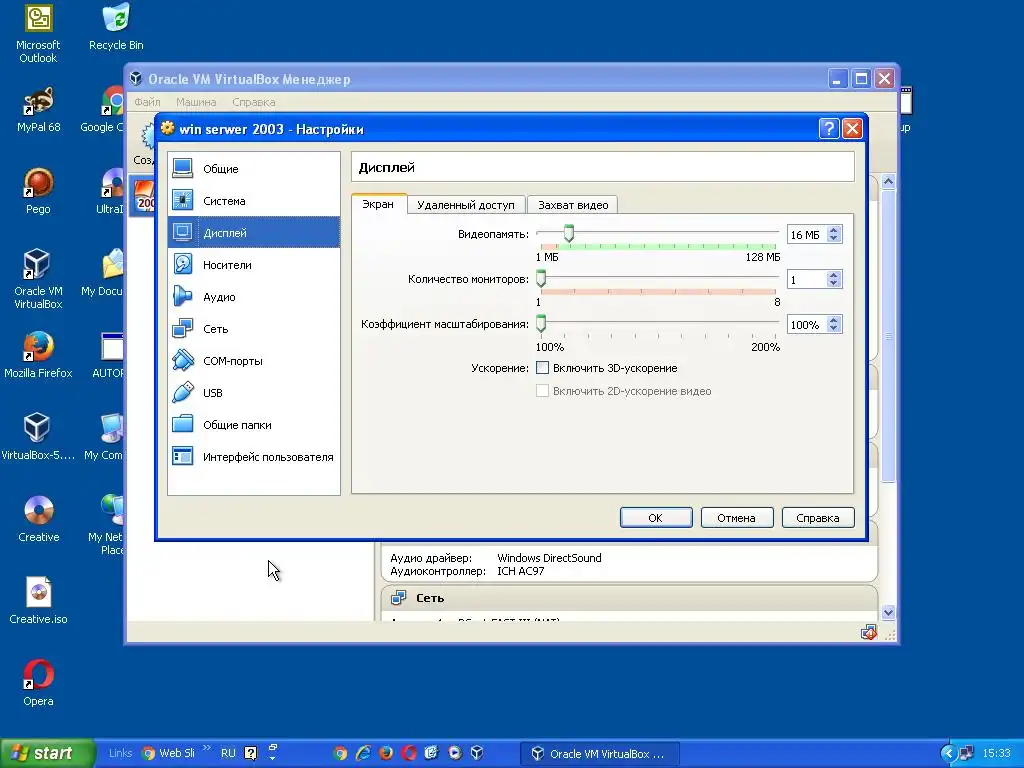This screenshot has width=1024, height=768.
Task: Click Oracle VM VirtualBox taskbar button
Action: point(600,754)
